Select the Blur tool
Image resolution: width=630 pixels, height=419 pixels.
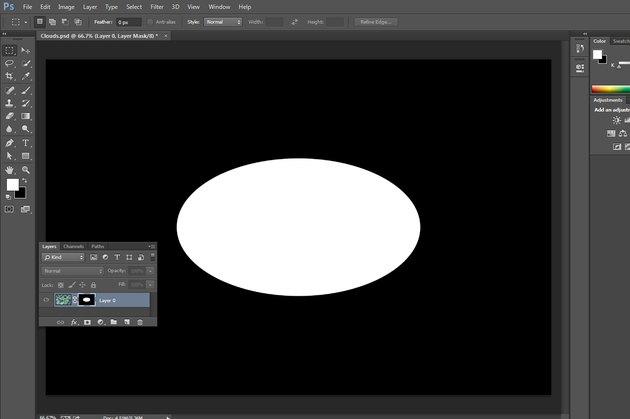tap(10, 129)
